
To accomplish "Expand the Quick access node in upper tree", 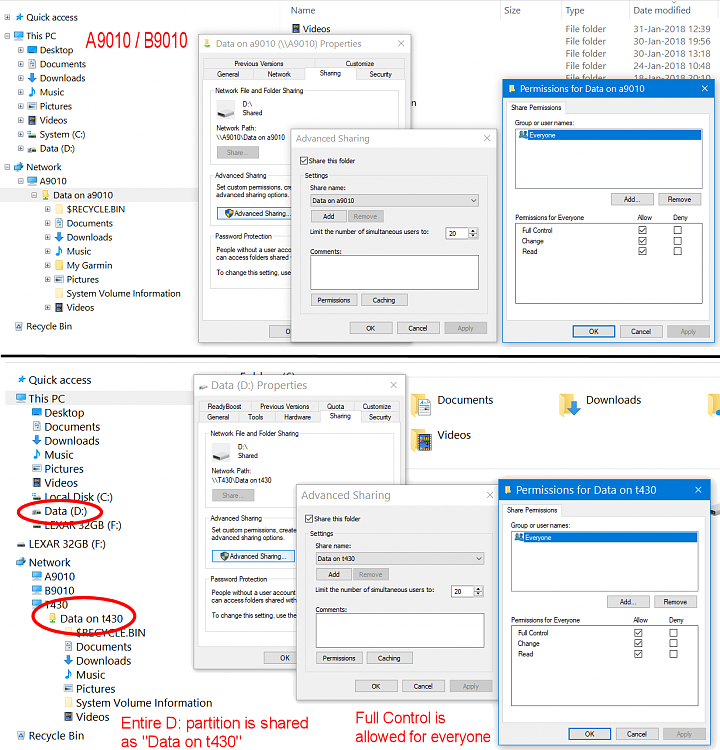I will pos(7,17).
